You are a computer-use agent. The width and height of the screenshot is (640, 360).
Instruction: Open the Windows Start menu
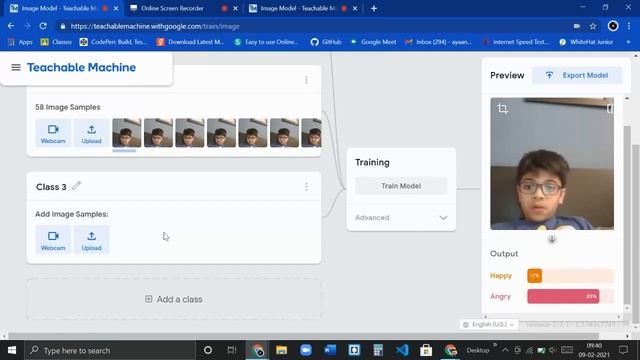tap(12, 350)
